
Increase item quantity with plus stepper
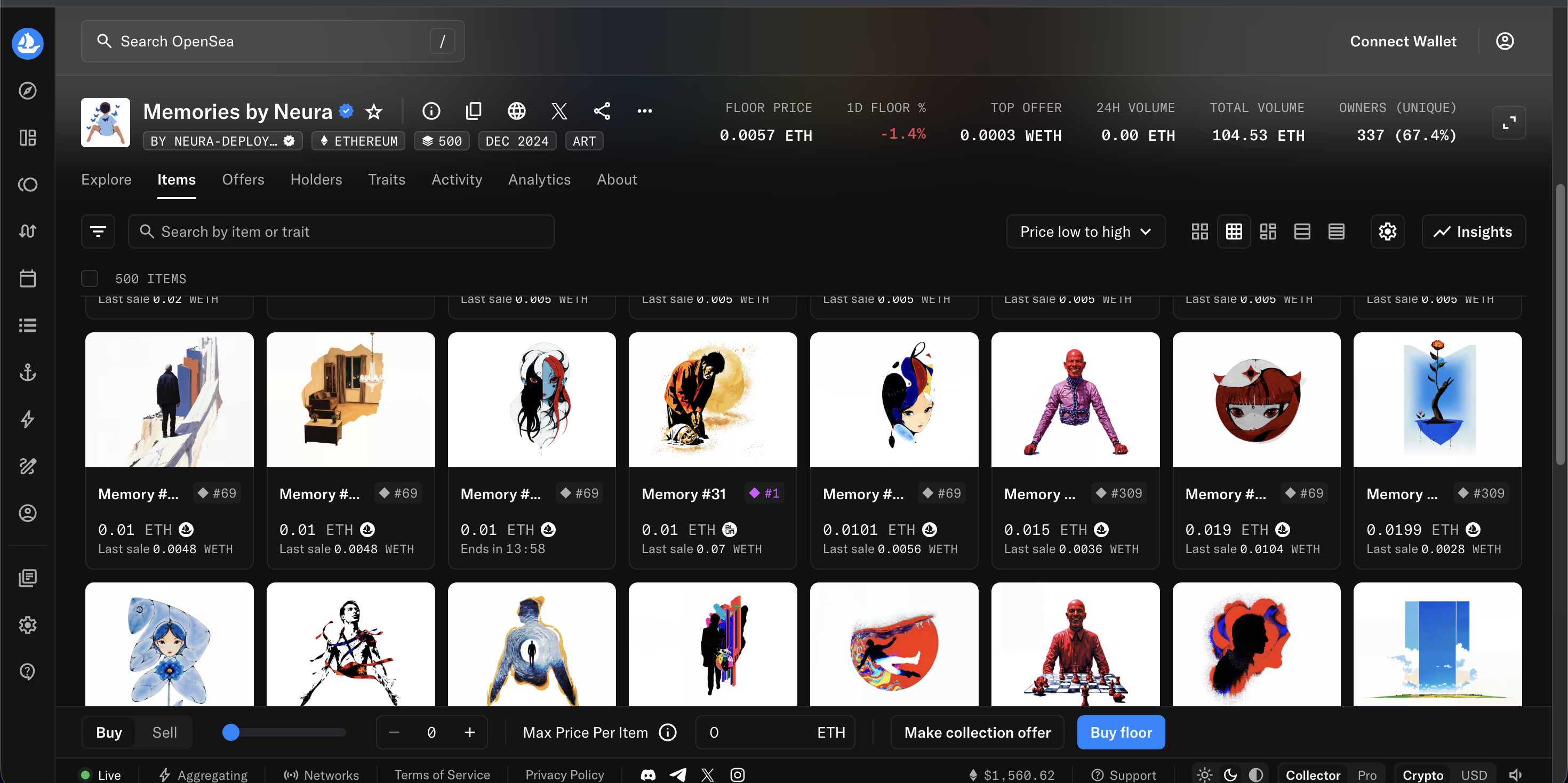point(469,732)
